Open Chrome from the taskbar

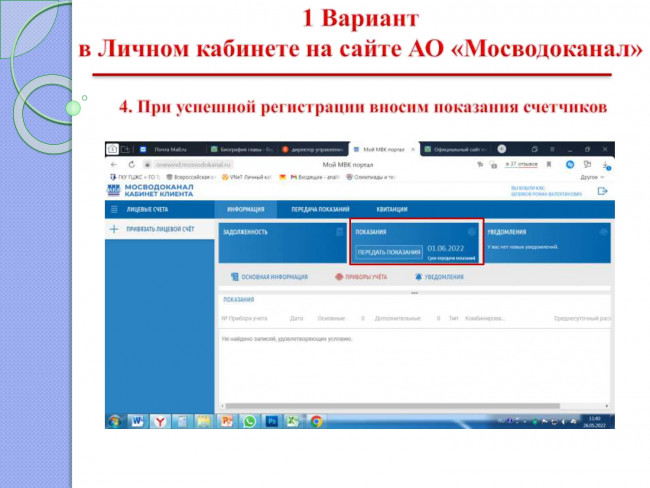click(316, 421)
